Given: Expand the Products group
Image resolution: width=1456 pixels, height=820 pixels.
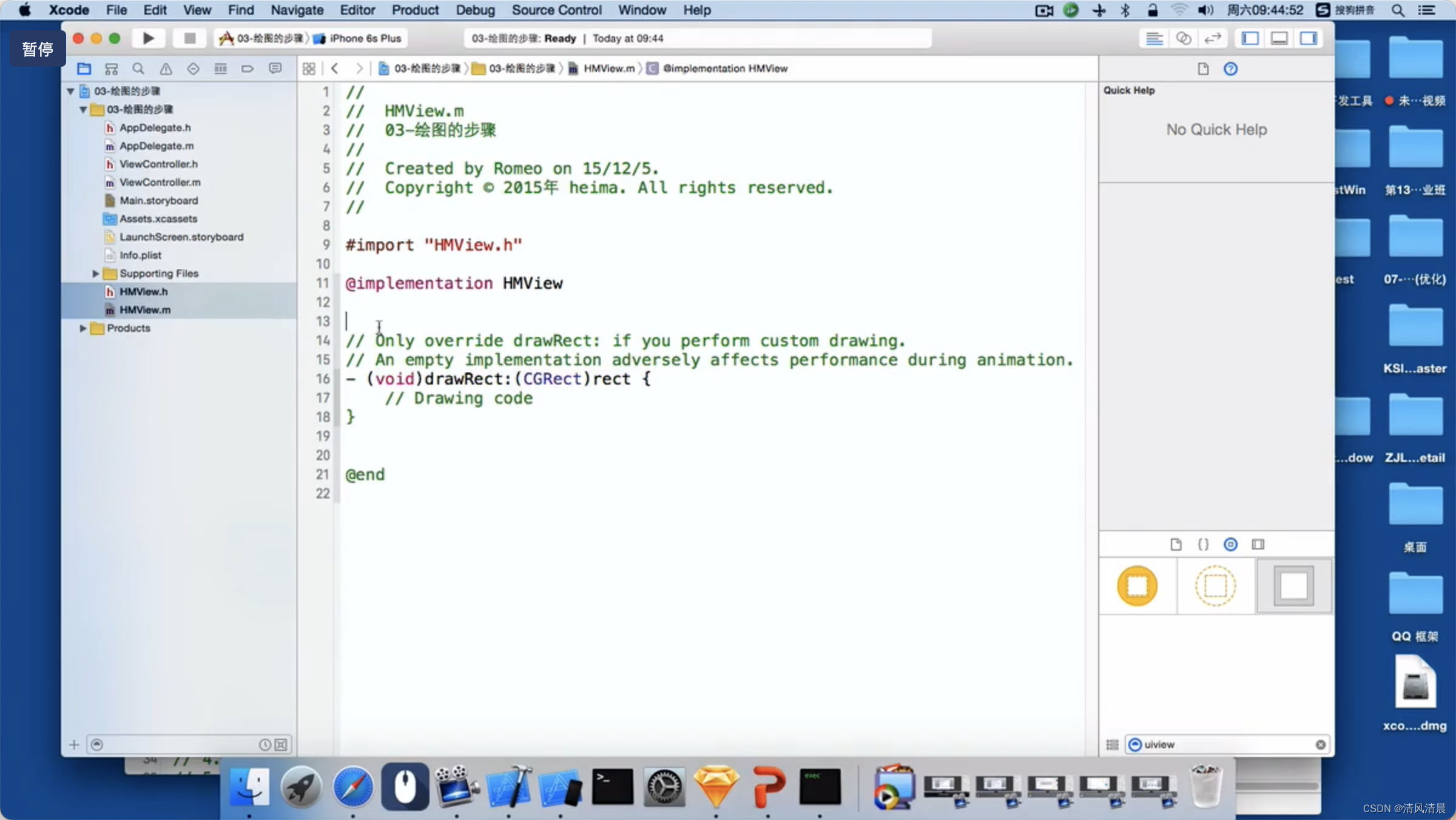Looking at the screenshot, I should coord(83,328).
